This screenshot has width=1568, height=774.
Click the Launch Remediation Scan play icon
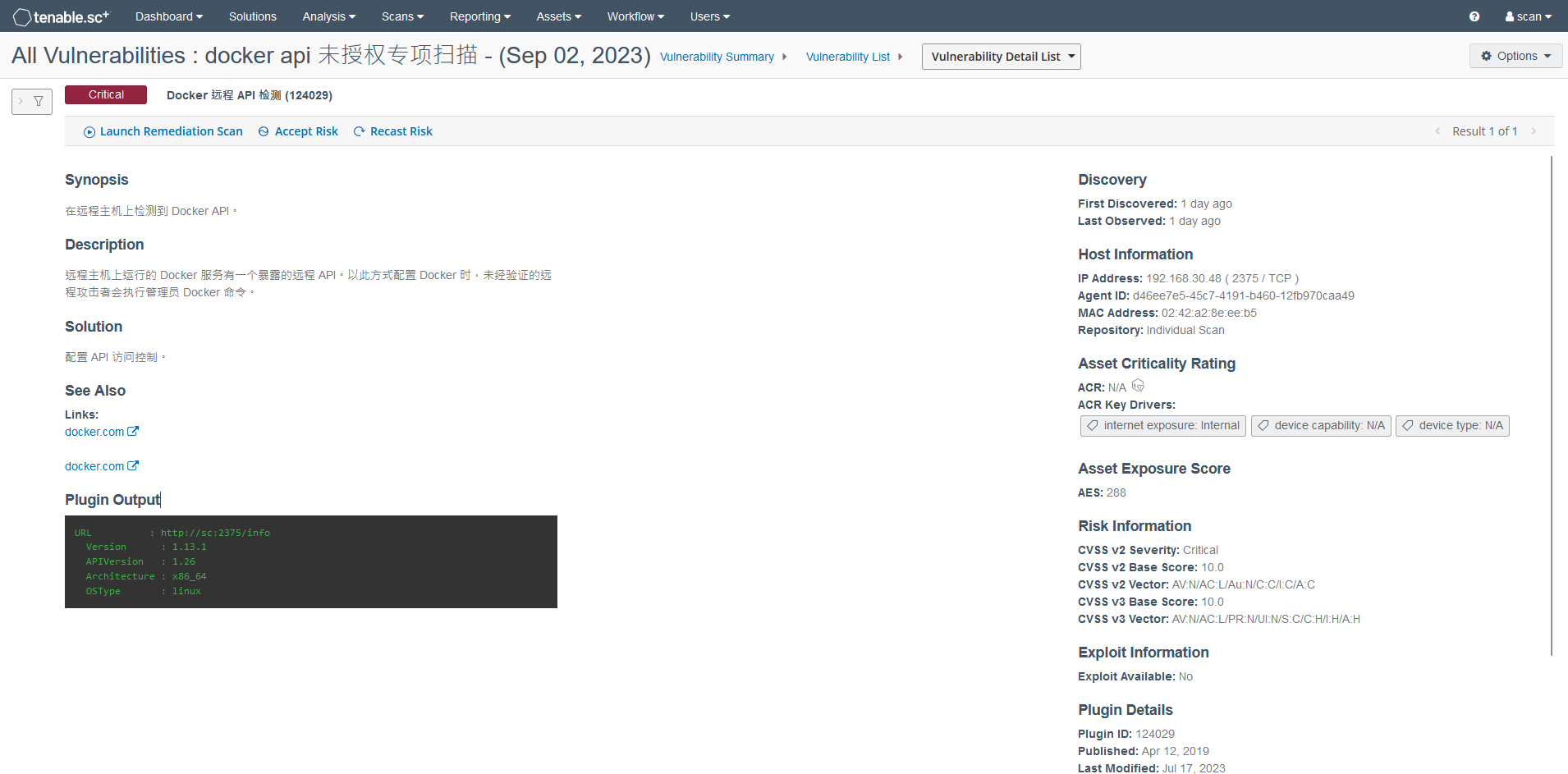pyautogui.click(x=89, y=131)
